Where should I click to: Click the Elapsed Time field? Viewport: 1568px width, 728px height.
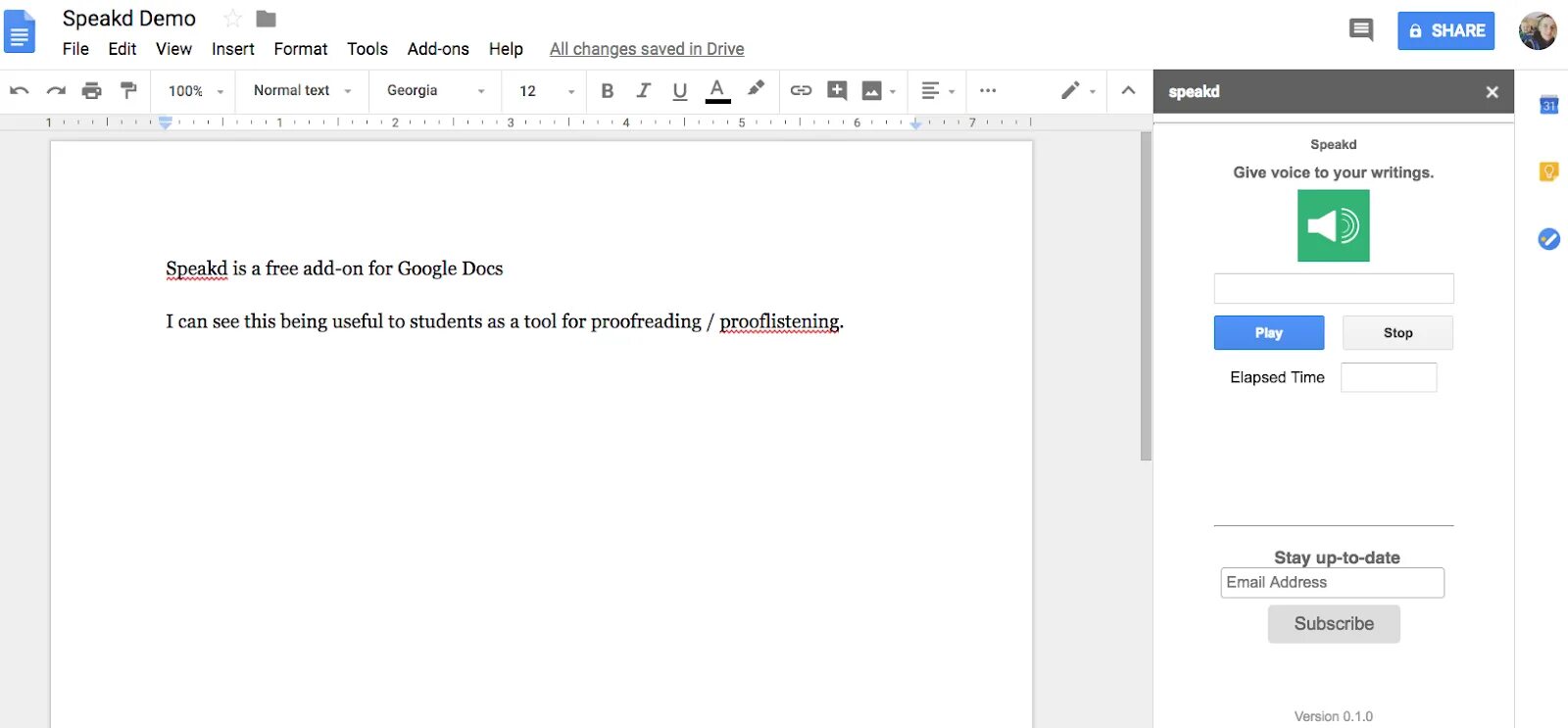(1389, 377)
